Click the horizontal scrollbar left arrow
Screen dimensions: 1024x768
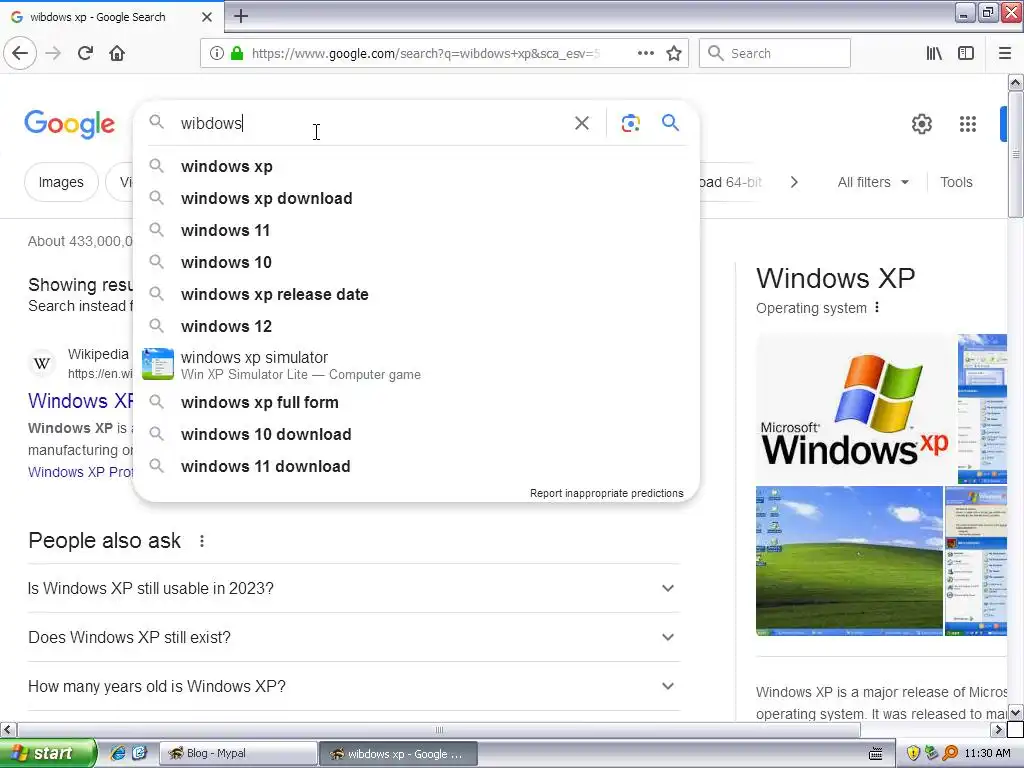(7, 729)
